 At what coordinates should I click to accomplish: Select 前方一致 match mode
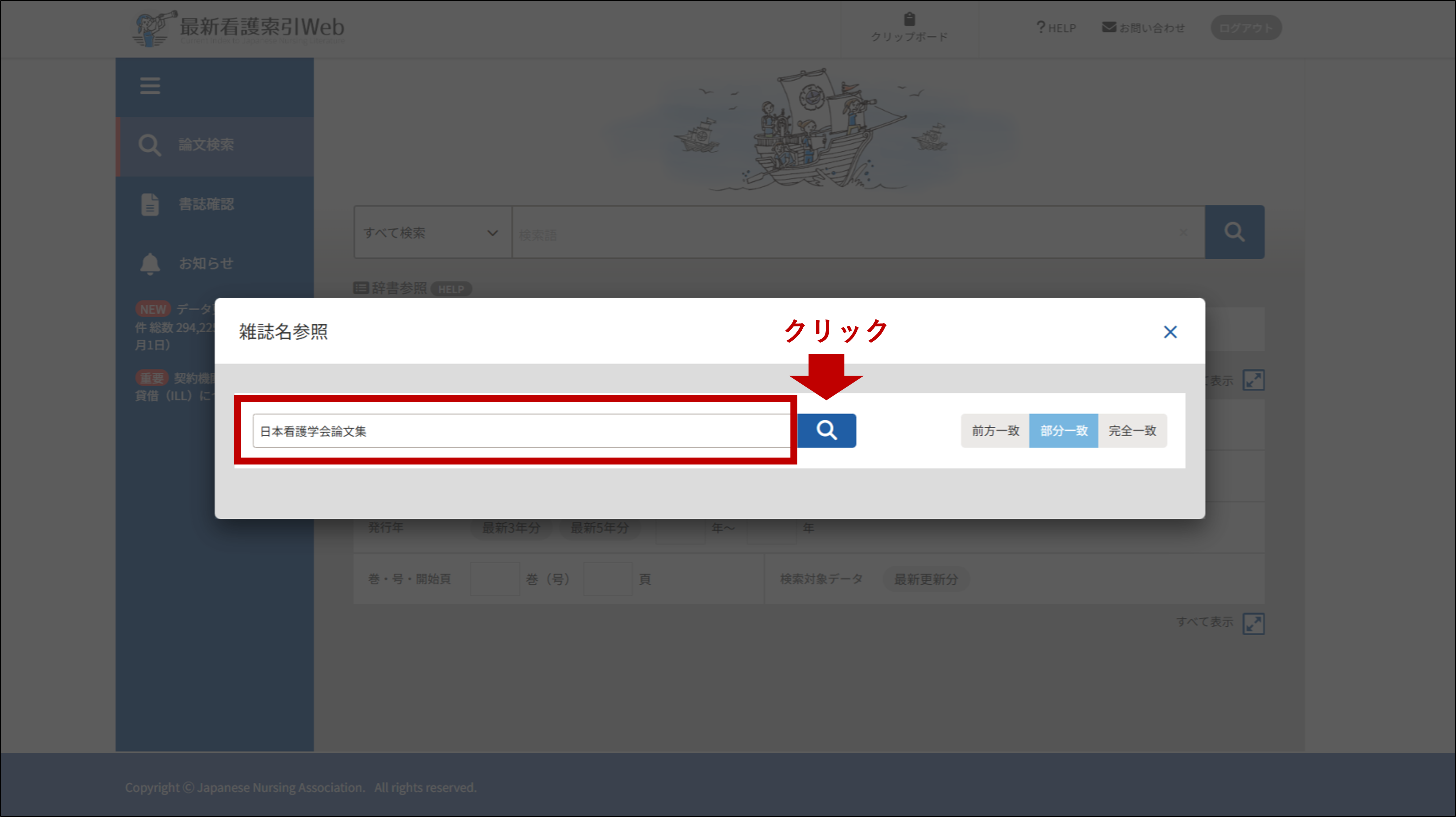tap(995, 431)
